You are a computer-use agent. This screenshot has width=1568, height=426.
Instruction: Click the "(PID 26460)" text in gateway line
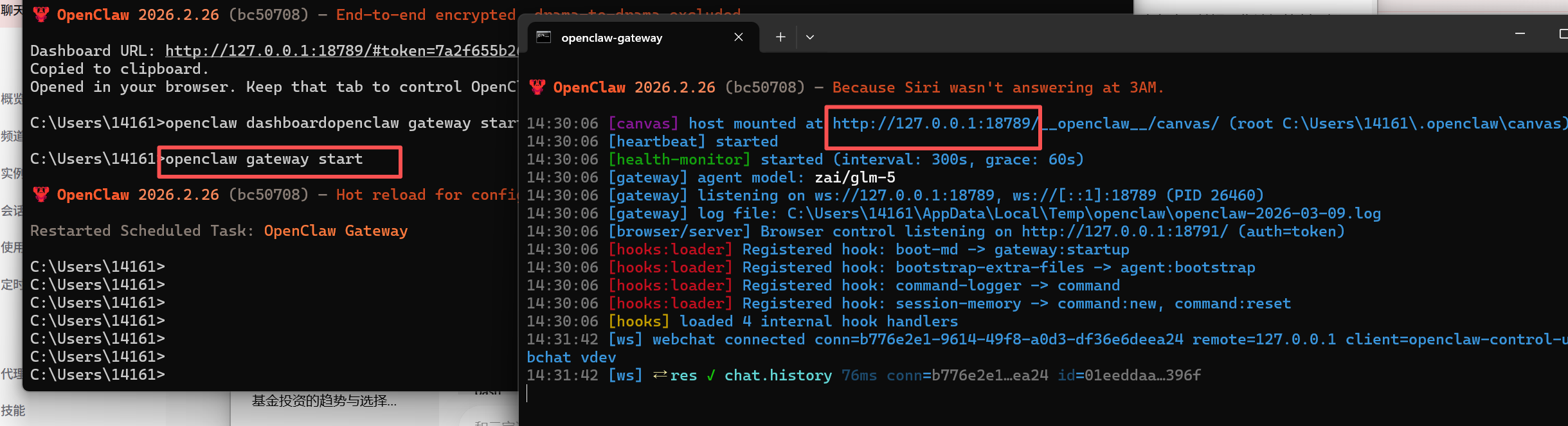(1215, 195)
